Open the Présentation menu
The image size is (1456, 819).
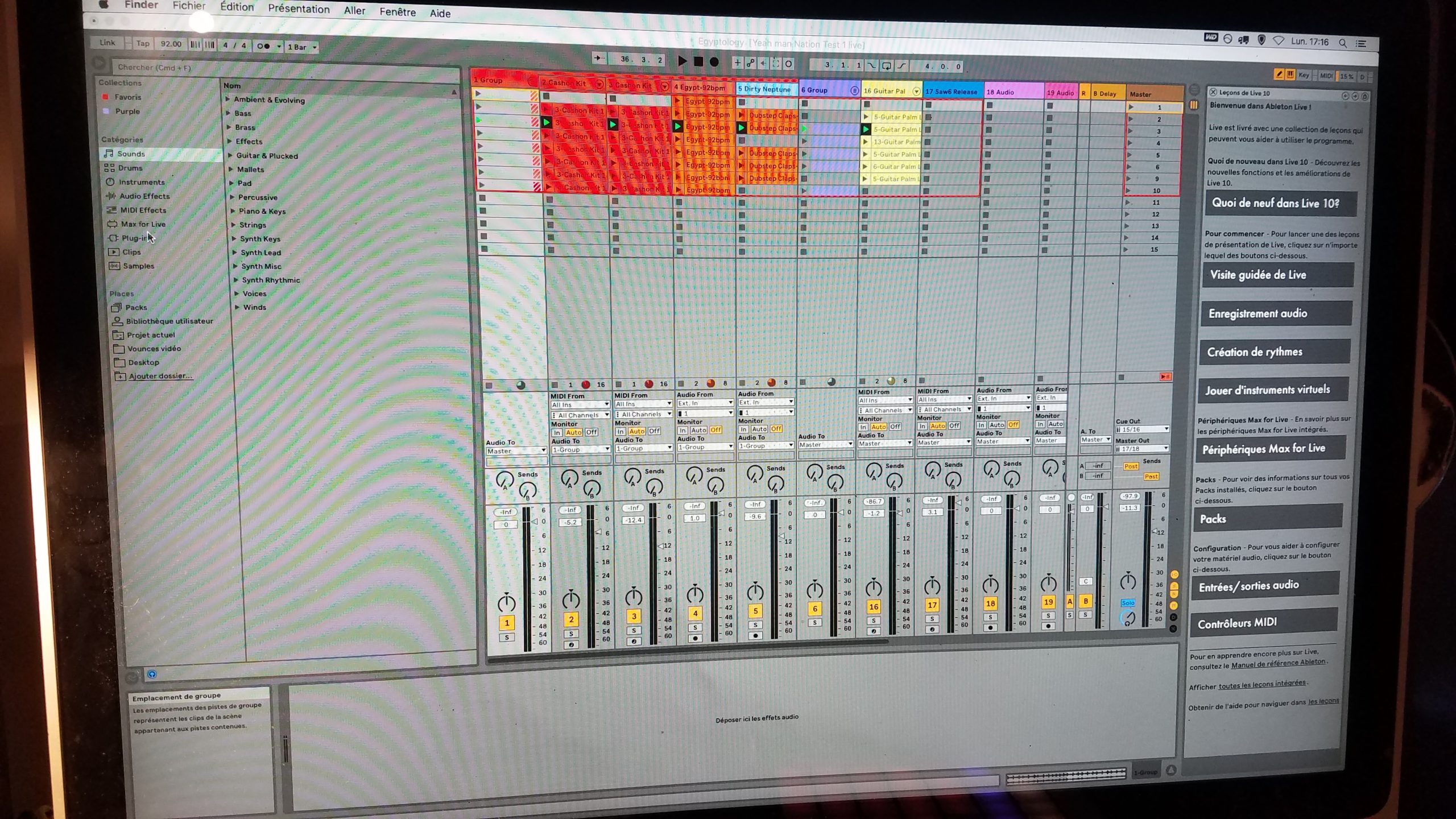point(299,9)
